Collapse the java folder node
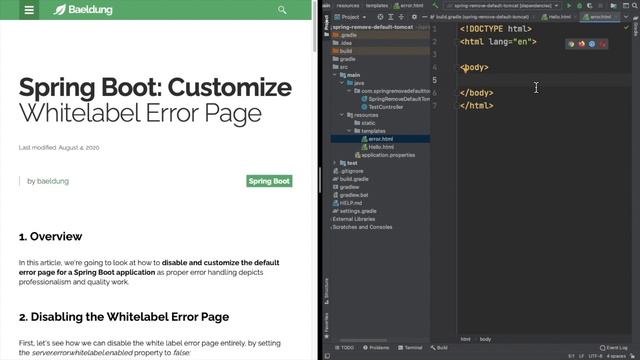 tap(342, 83)
